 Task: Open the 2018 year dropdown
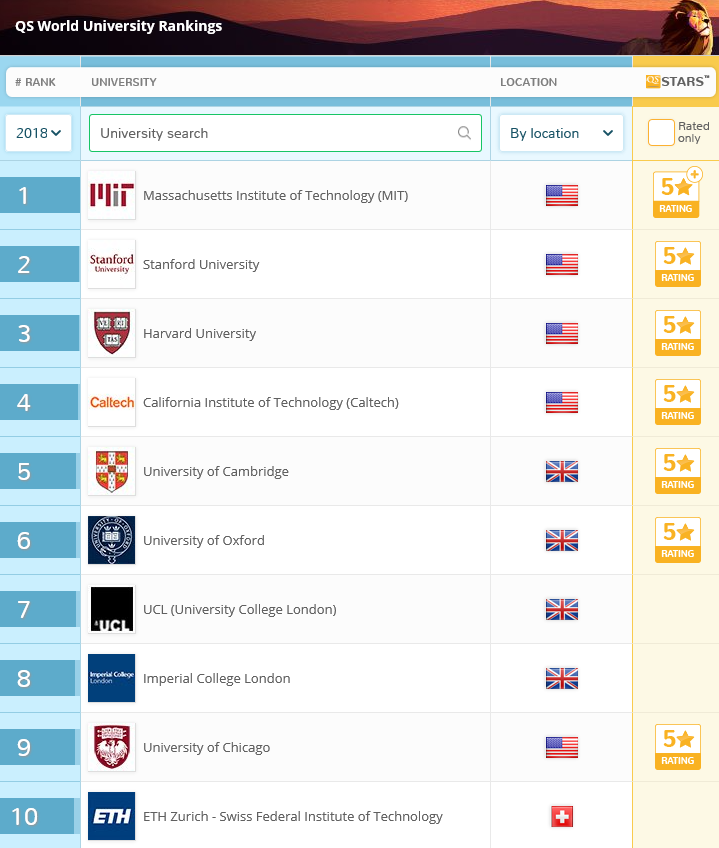point(39,133)
